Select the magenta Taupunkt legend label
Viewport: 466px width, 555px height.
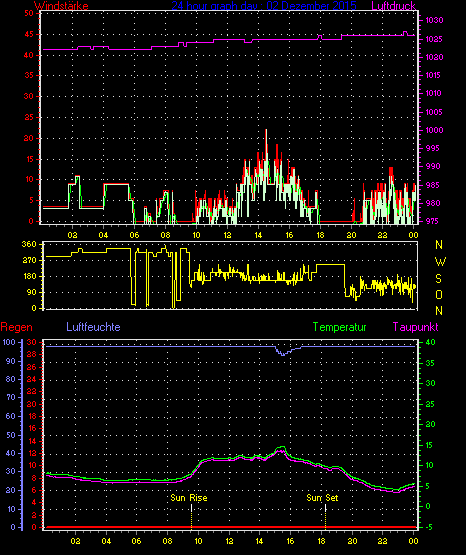coord(415,327)
